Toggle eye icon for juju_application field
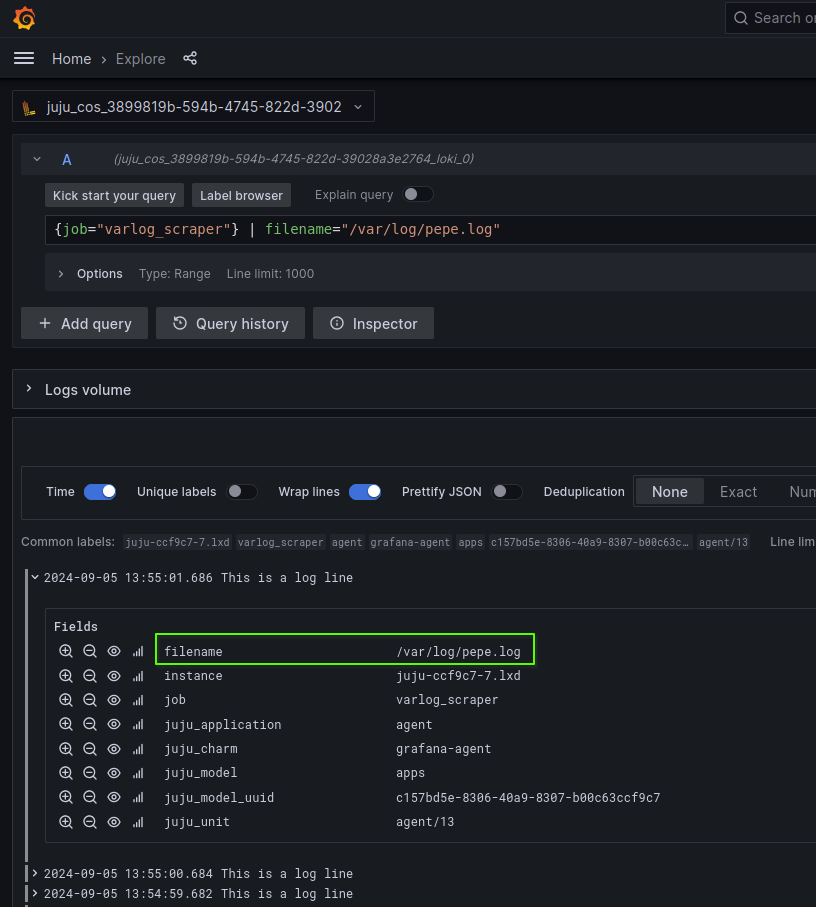816x907 pixels. (x=114, y=725)
